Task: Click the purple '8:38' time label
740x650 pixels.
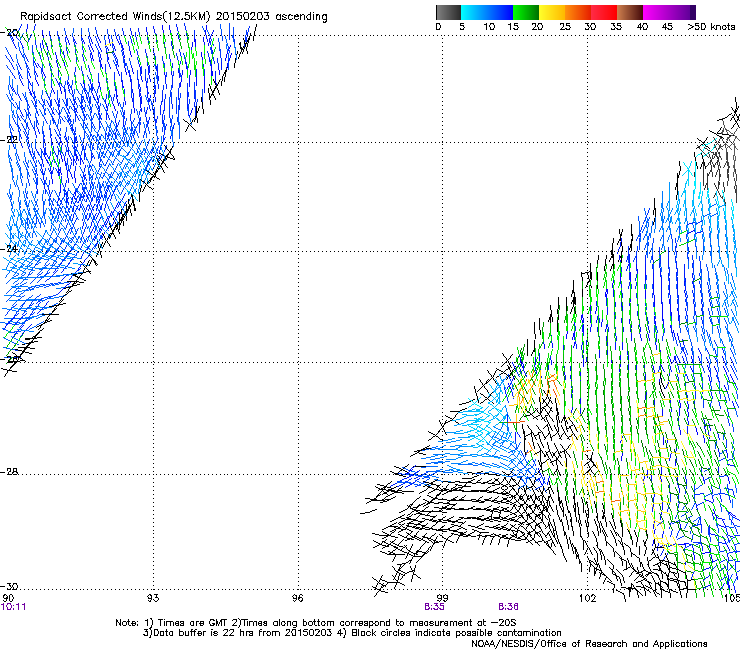Action: (508, 607)
